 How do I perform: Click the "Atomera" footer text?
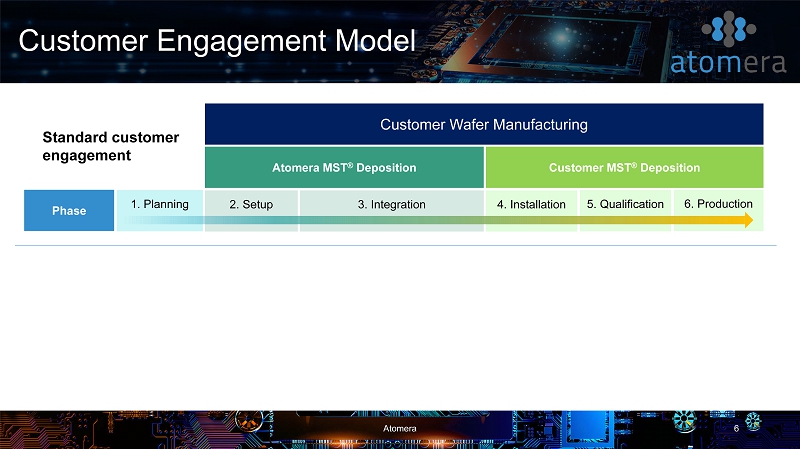[399, 429]
